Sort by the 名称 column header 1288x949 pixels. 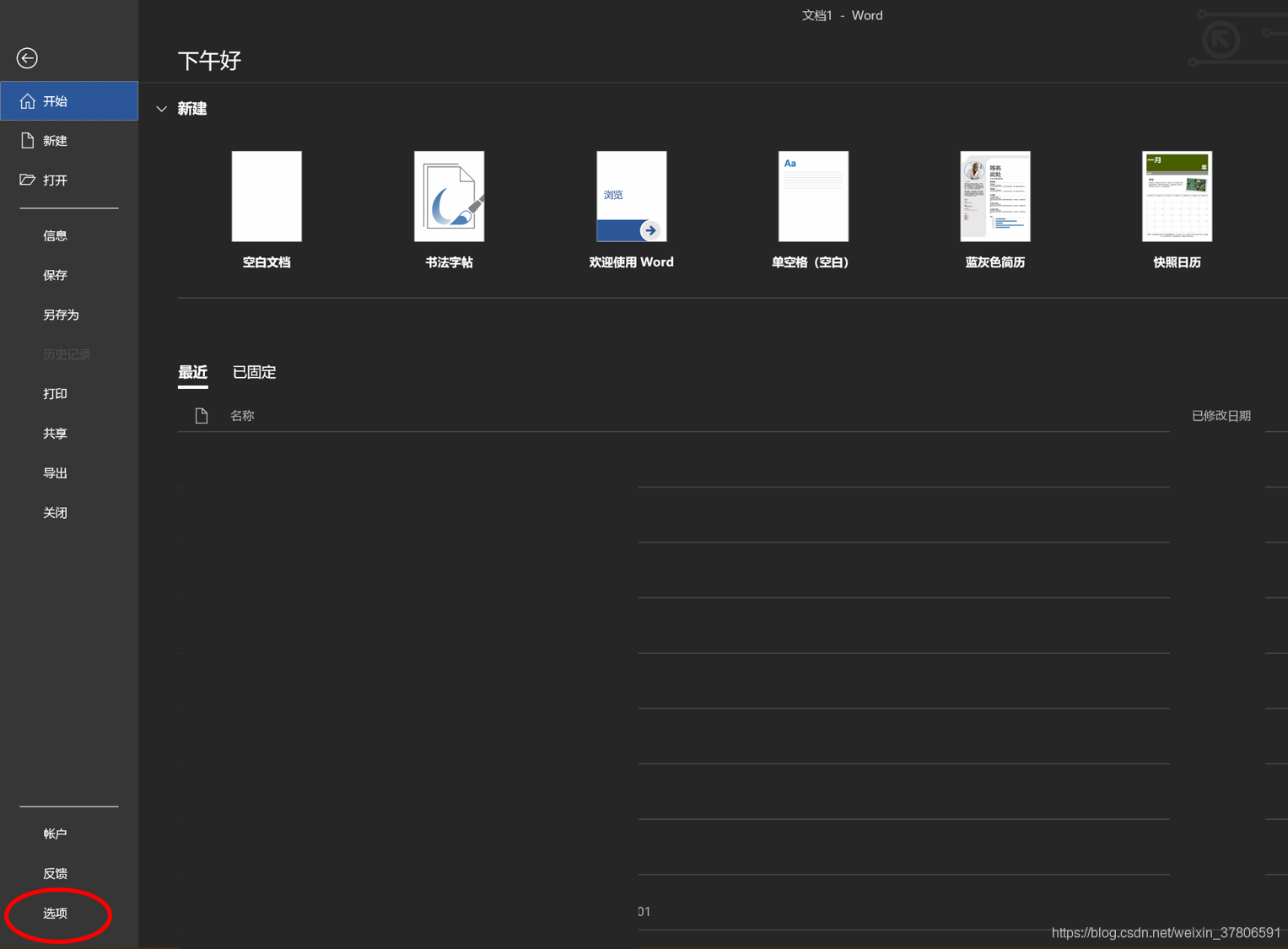242,416
